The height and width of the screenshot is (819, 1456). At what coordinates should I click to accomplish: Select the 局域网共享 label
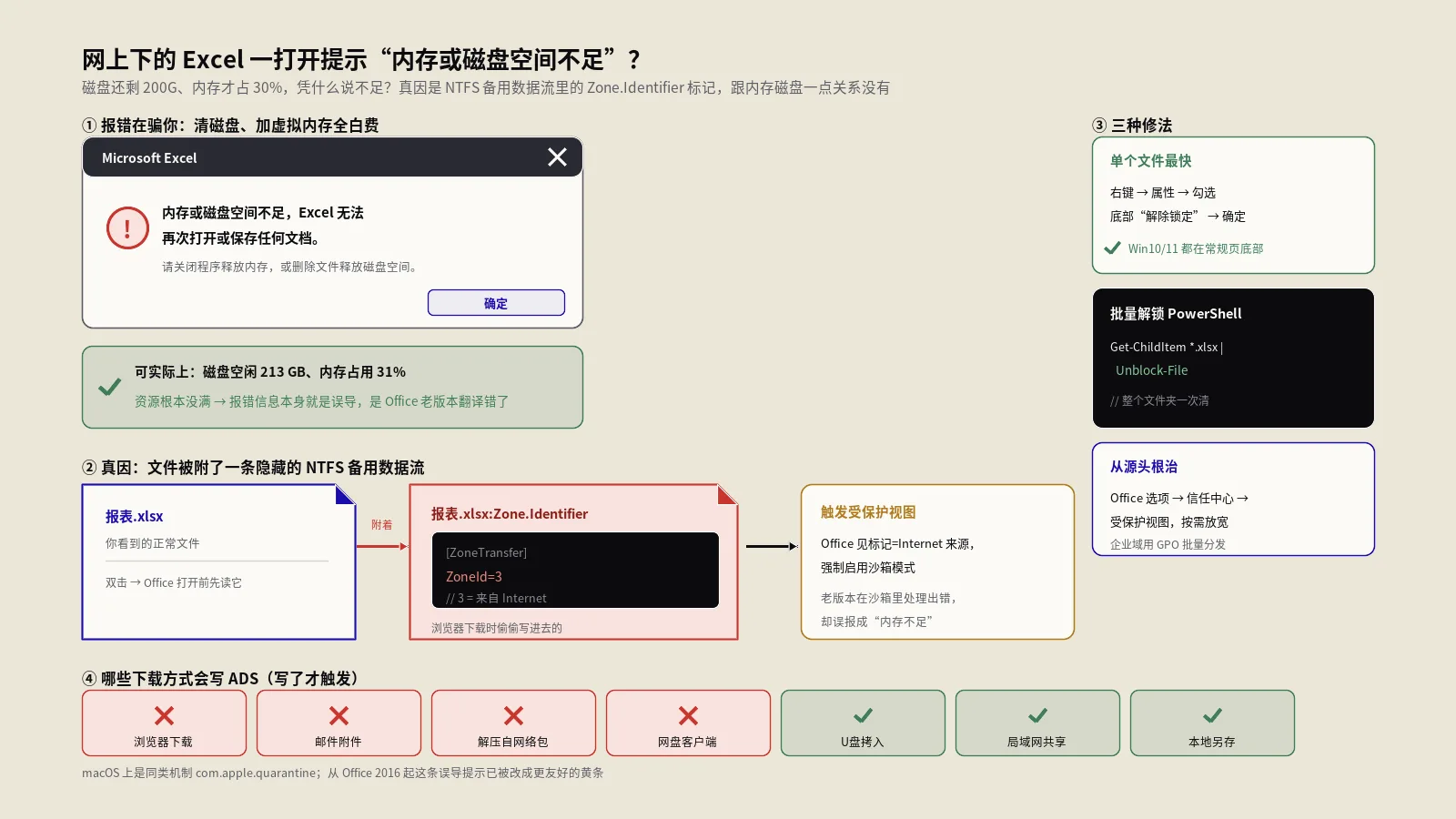coord(1037,742)
